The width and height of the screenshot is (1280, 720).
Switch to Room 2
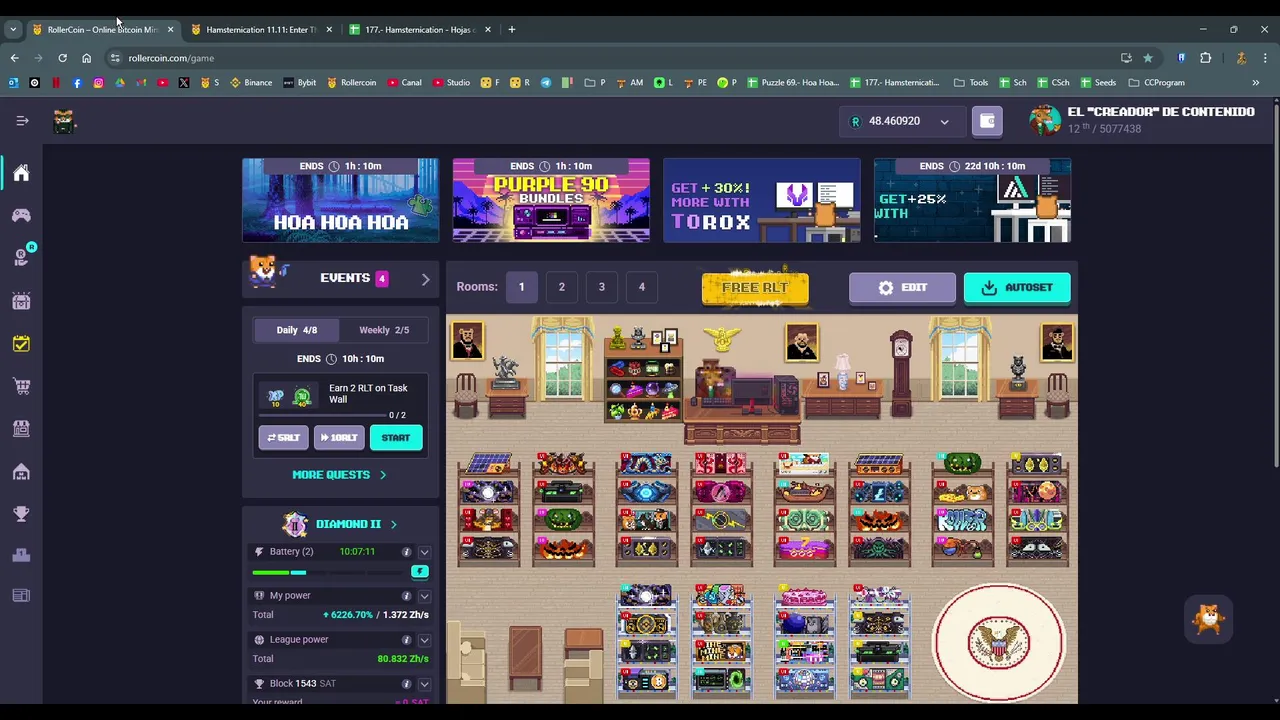[561, 287]
